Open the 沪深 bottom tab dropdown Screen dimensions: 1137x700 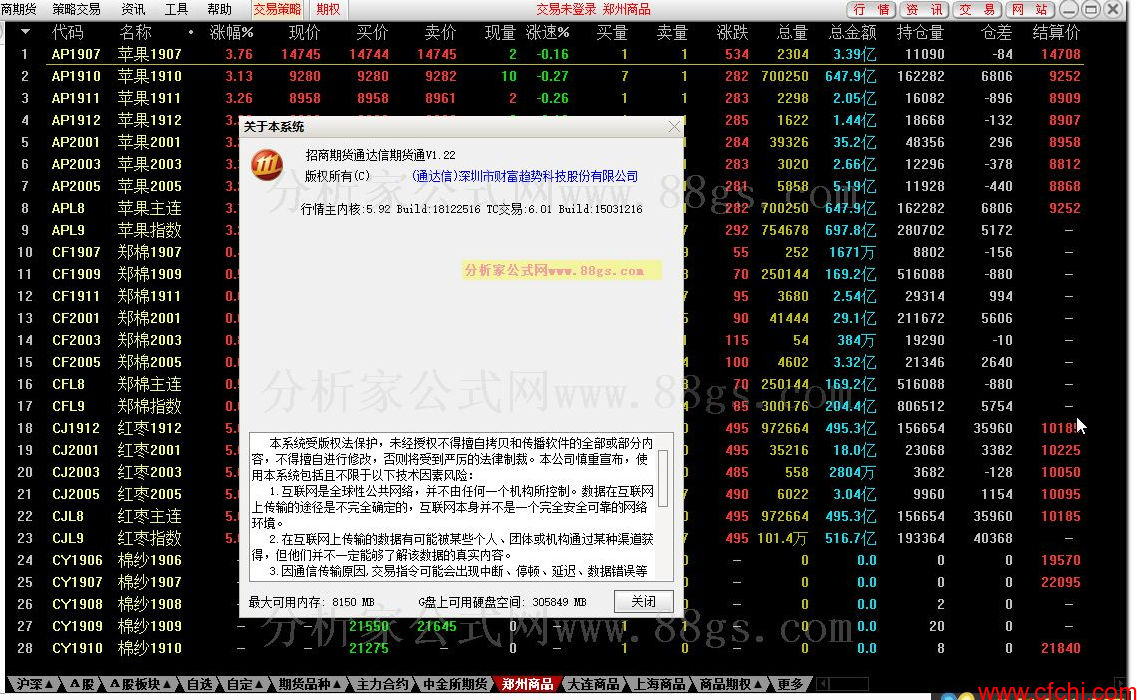[33, 684]
